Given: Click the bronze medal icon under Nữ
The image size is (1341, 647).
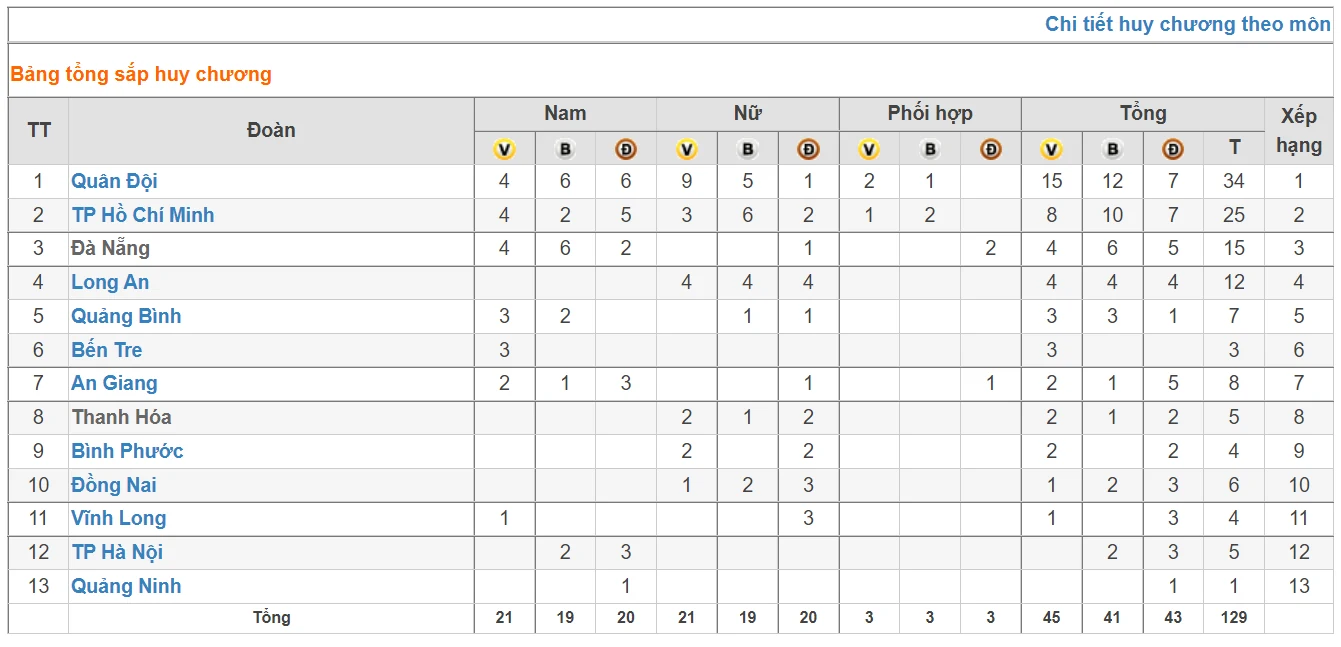Looking at the screenshot, I should 808,149.
